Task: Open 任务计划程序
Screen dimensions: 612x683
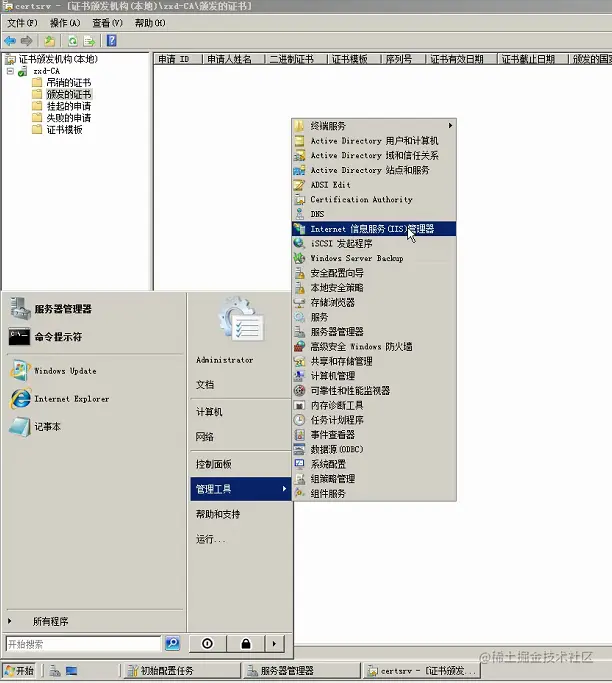Action: pos(374,420)
